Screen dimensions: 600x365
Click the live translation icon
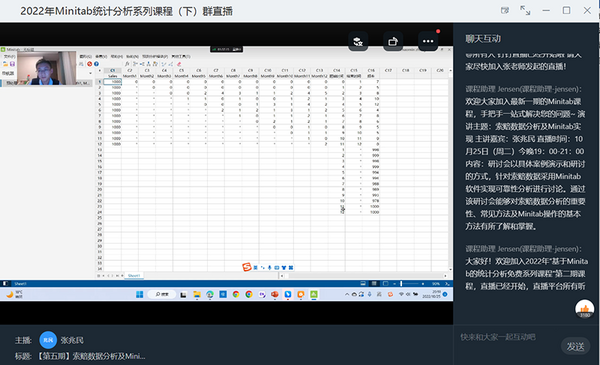pyautogui.click(x=358, y=41)
